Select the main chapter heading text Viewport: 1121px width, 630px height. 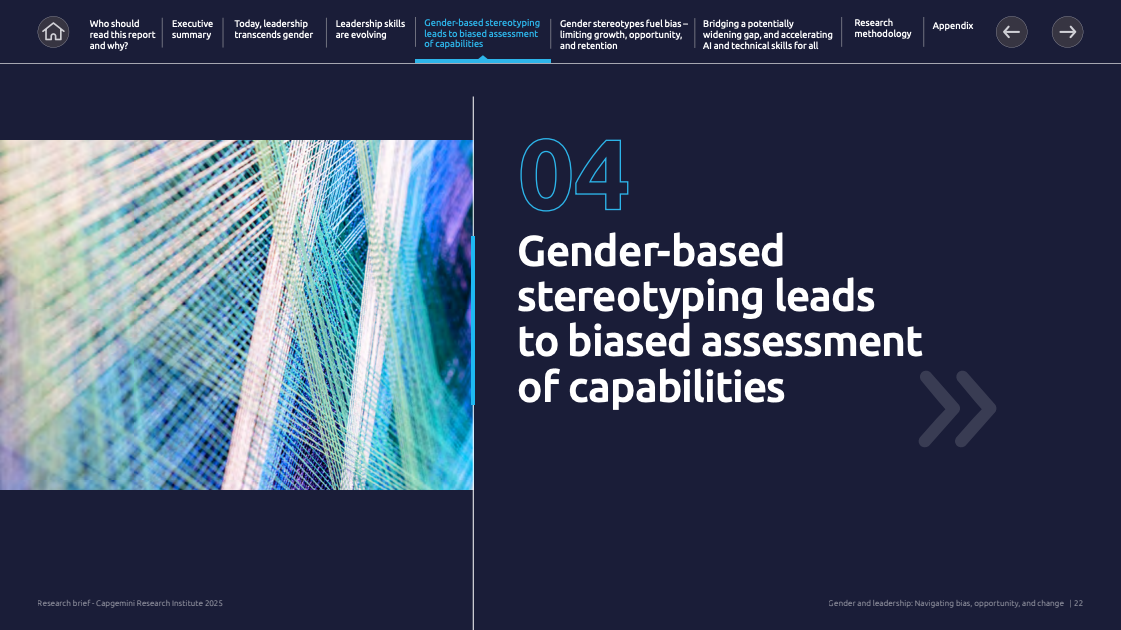718,319
